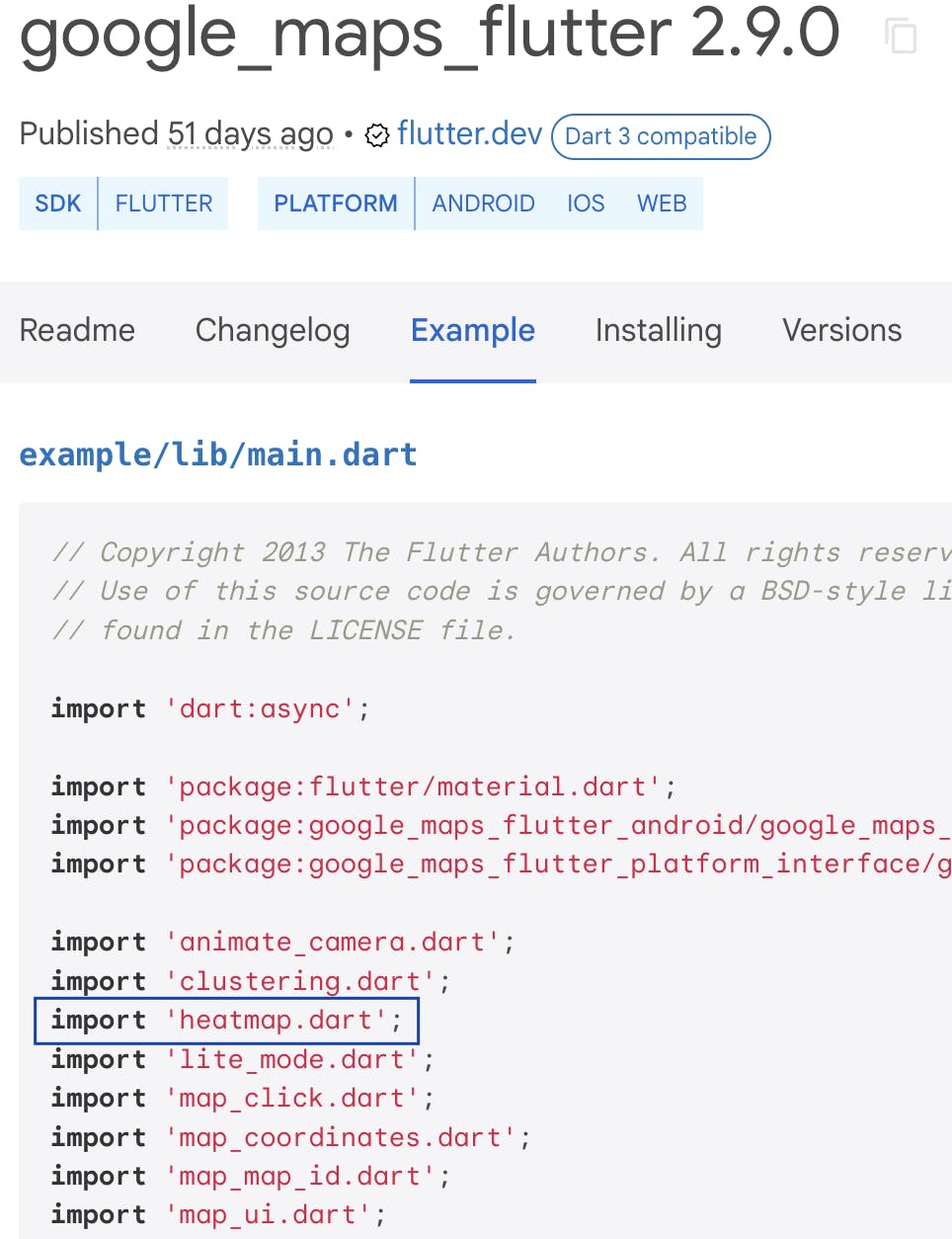Click the 'Published 51 days ago' text

pos(177,133)
